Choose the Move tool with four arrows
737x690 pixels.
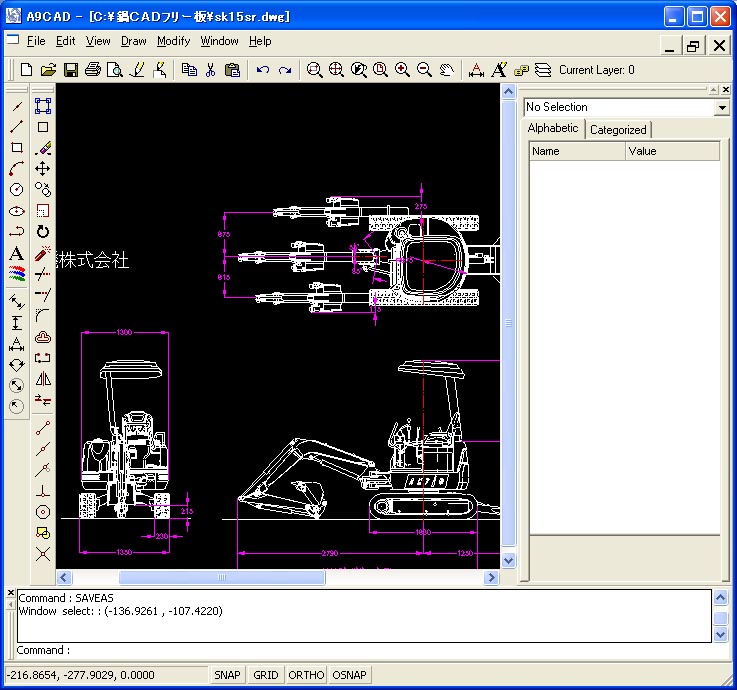click(x=43, y=169)
